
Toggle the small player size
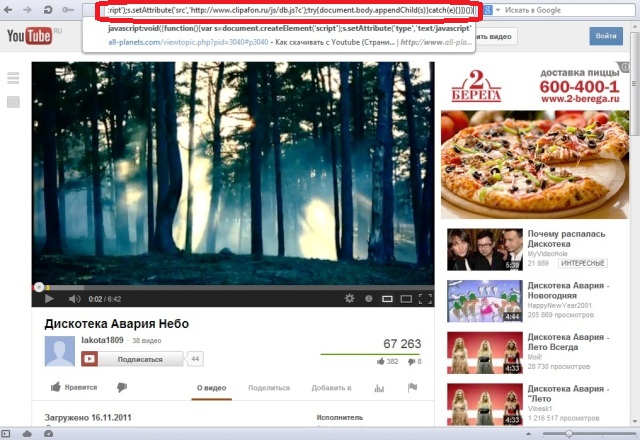coord(387,299)
